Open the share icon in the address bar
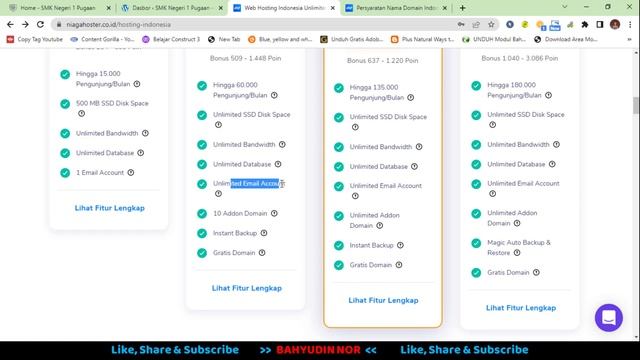 click(476, 24)
